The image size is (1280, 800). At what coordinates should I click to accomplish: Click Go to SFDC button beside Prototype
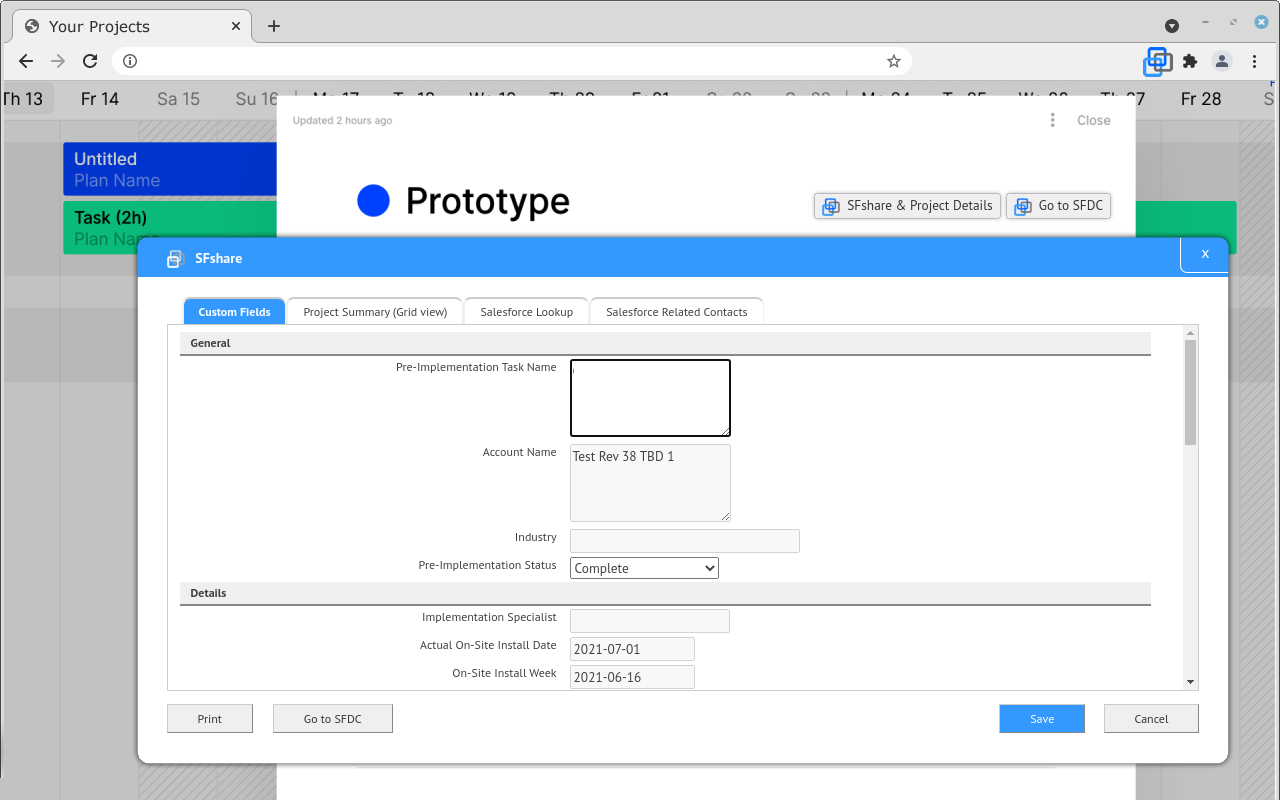coord(1058,205)
